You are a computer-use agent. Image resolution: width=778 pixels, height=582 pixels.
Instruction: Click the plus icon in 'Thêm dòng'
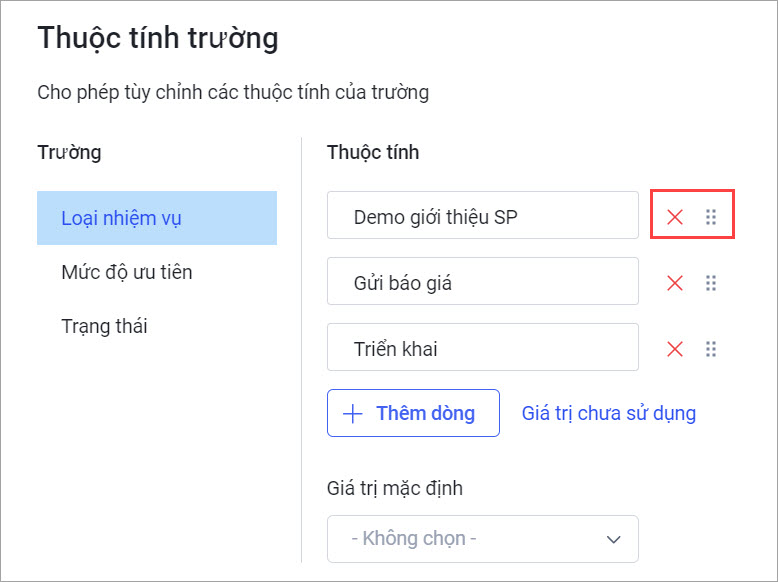coord(353,413)
